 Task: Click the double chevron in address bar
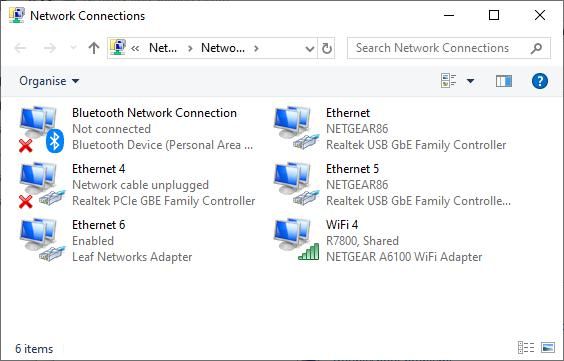(x=135, y=48)
